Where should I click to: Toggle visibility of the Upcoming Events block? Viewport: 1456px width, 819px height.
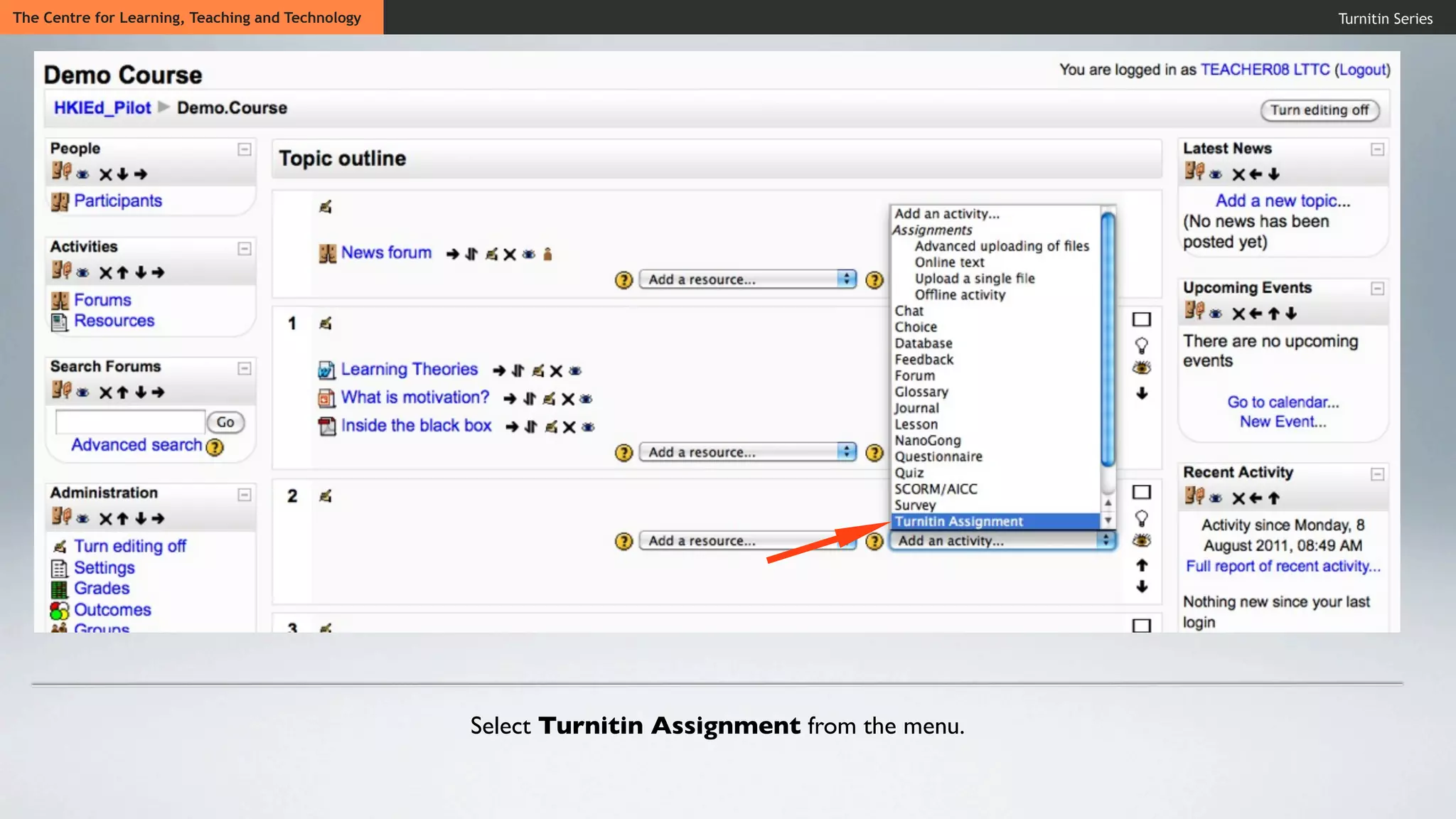(x=1216, y=314)
